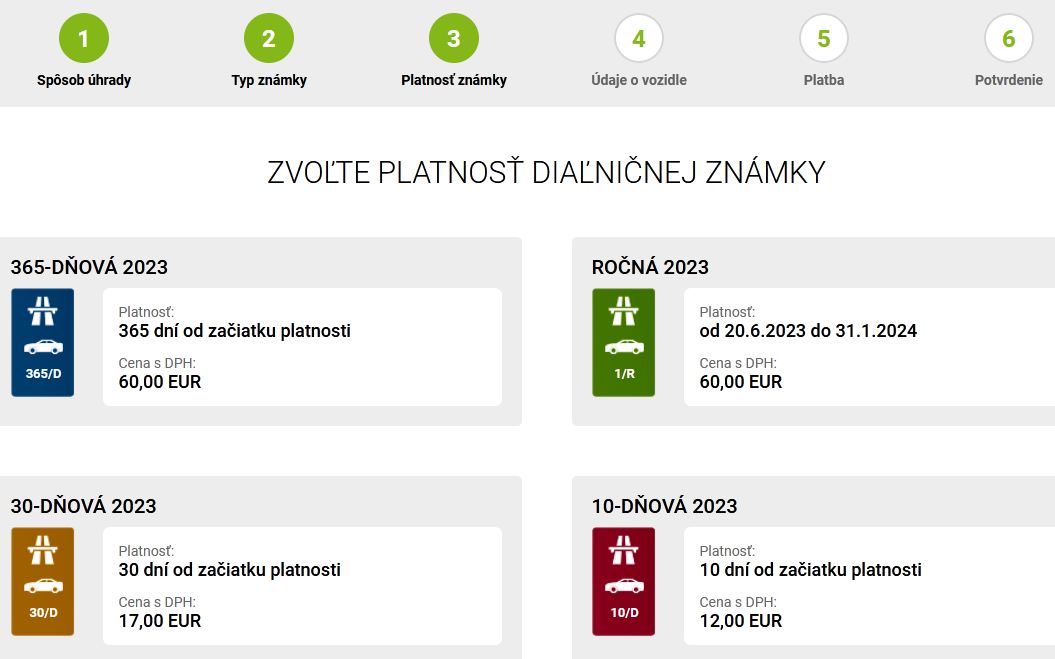Go to step 2 circle

(x=269, y=39)
